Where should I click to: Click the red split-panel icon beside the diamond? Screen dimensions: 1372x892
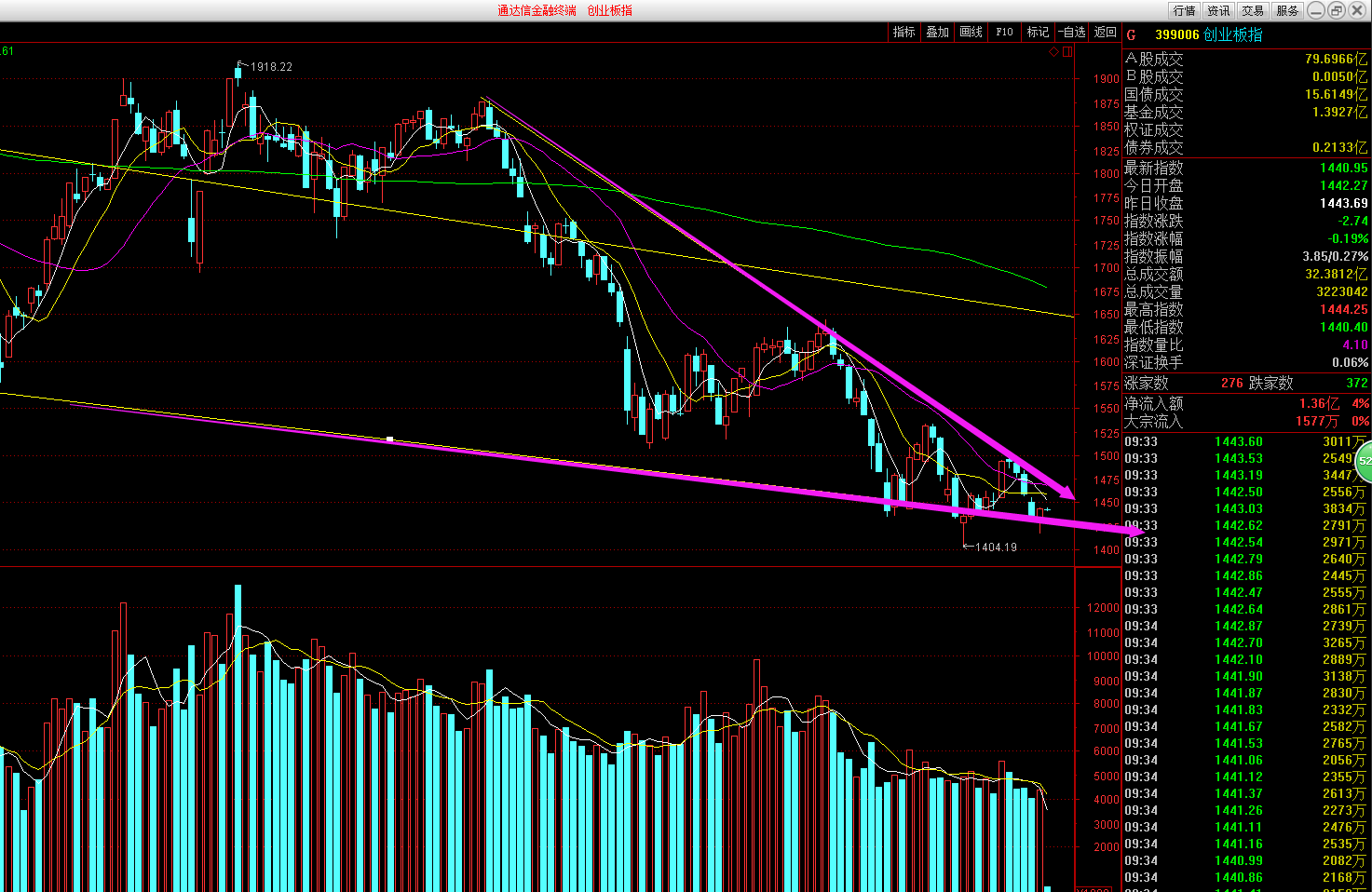coord(1067,52)
